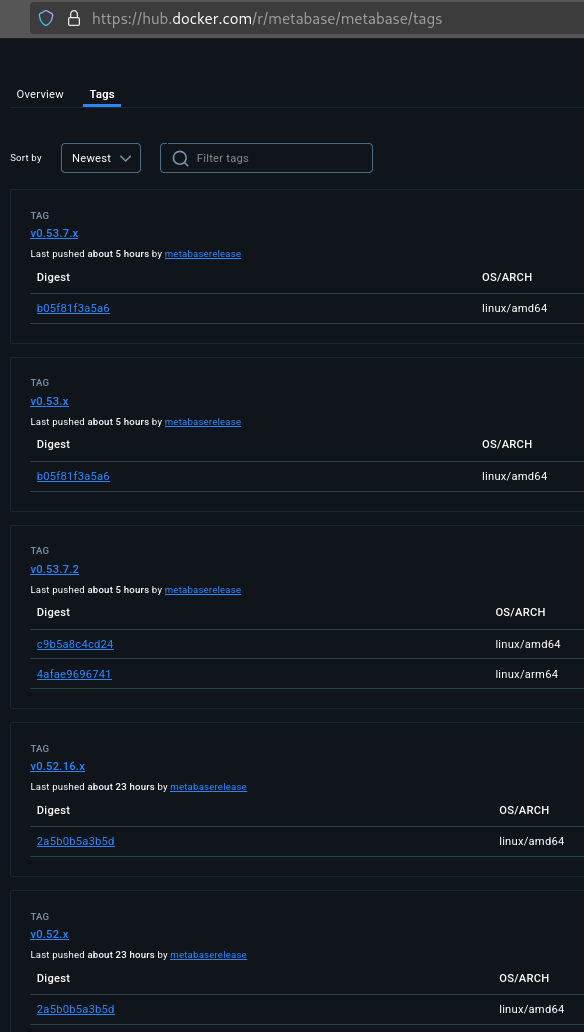
Task: Open the Newest sort dropdown
Action: point(101,158)
